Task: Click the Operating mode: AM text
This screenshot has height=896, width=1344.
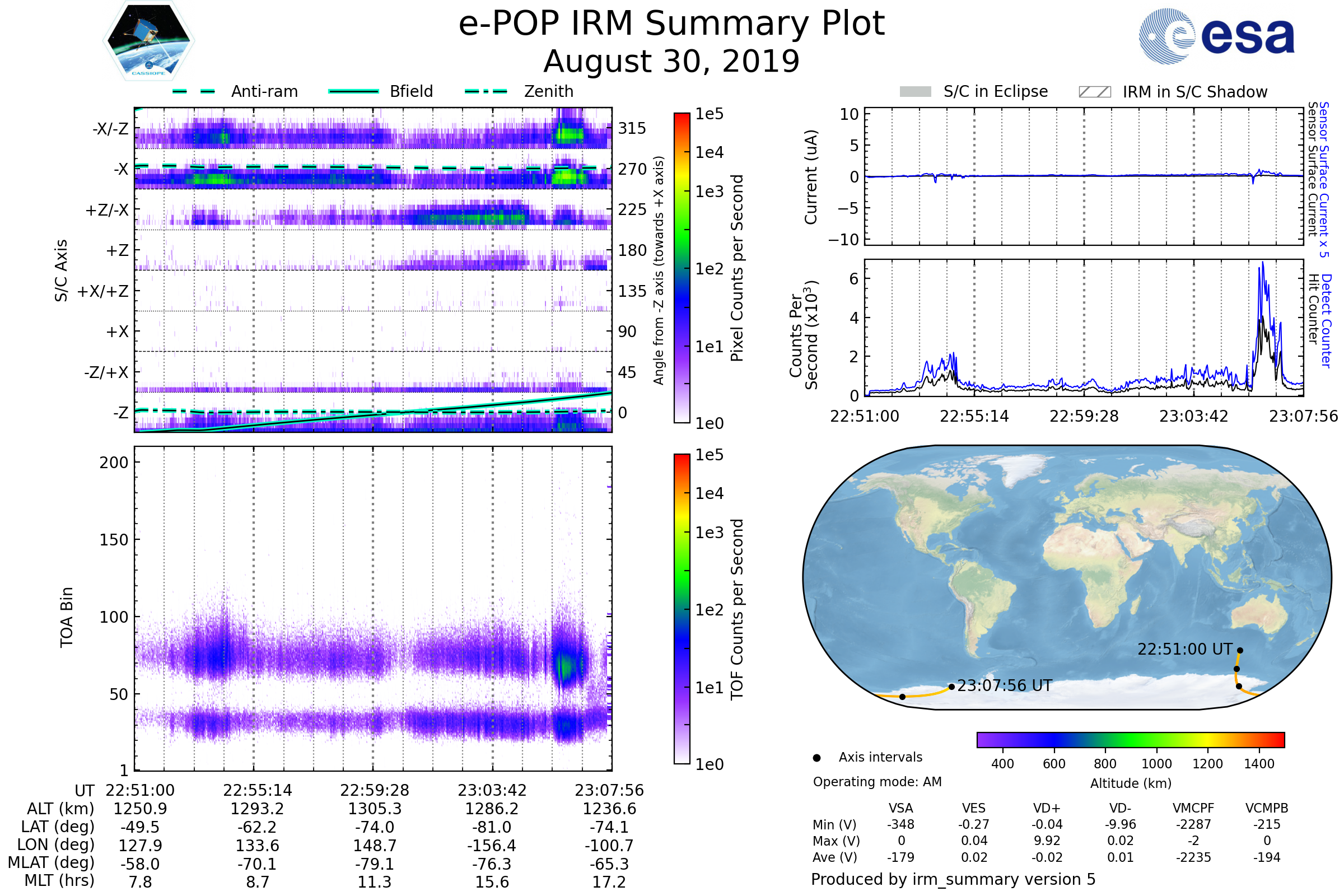Action: [x=877, y=782]
